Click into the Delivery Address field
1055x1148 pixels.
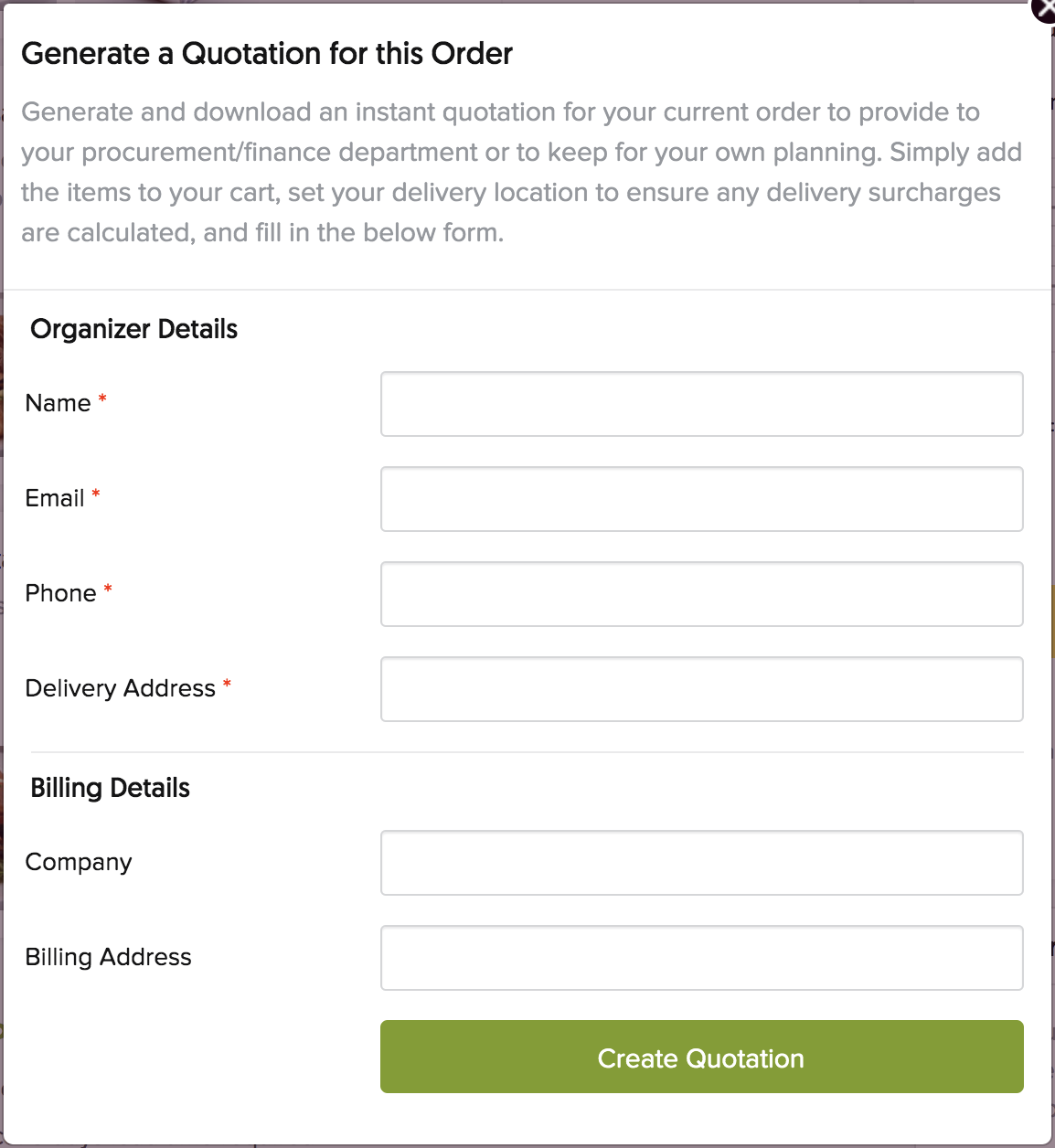(701, 689)
